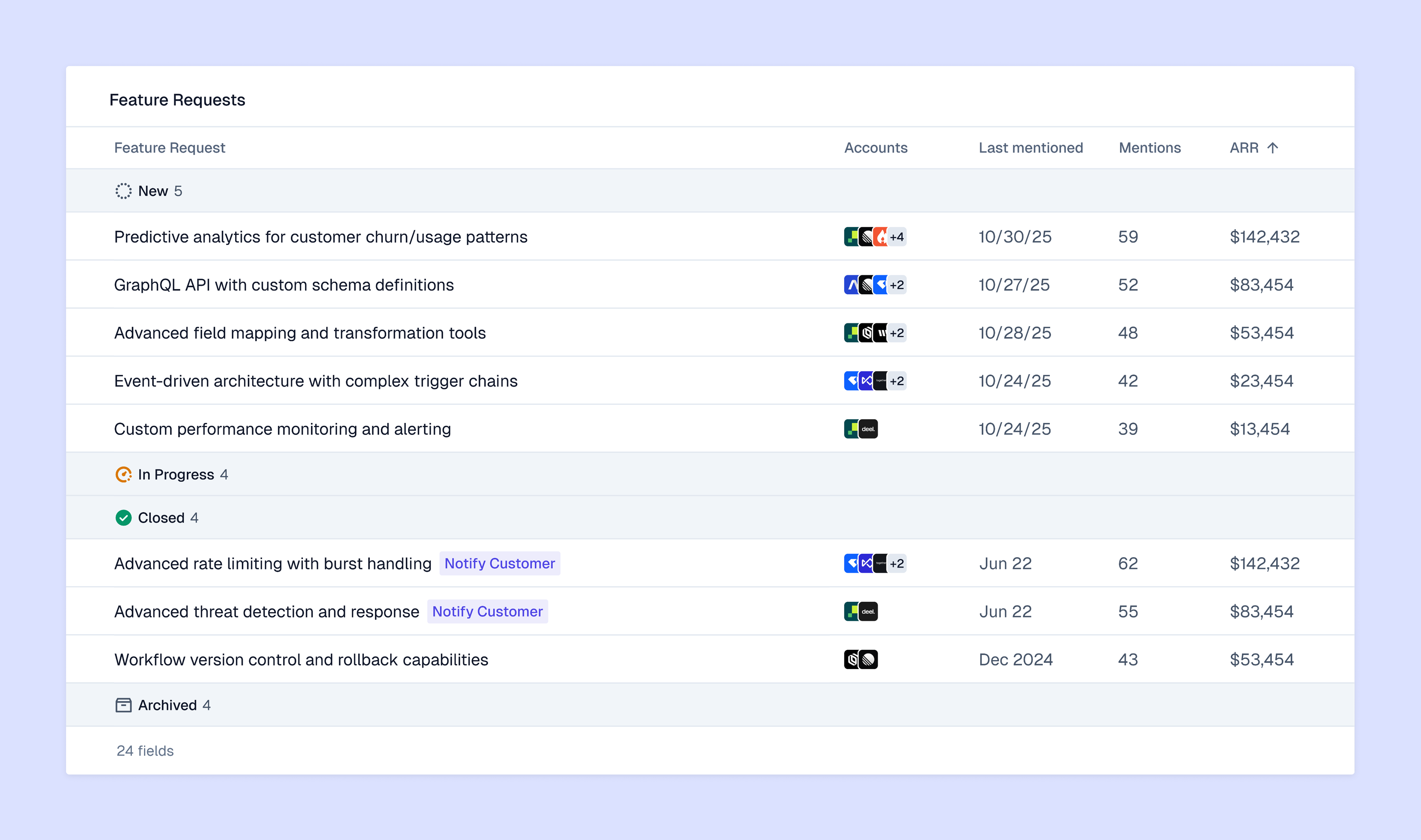Open Advanced field mapping feature request
The height and width of the screenshot is (840, 1421).
[x=299, y=333]
